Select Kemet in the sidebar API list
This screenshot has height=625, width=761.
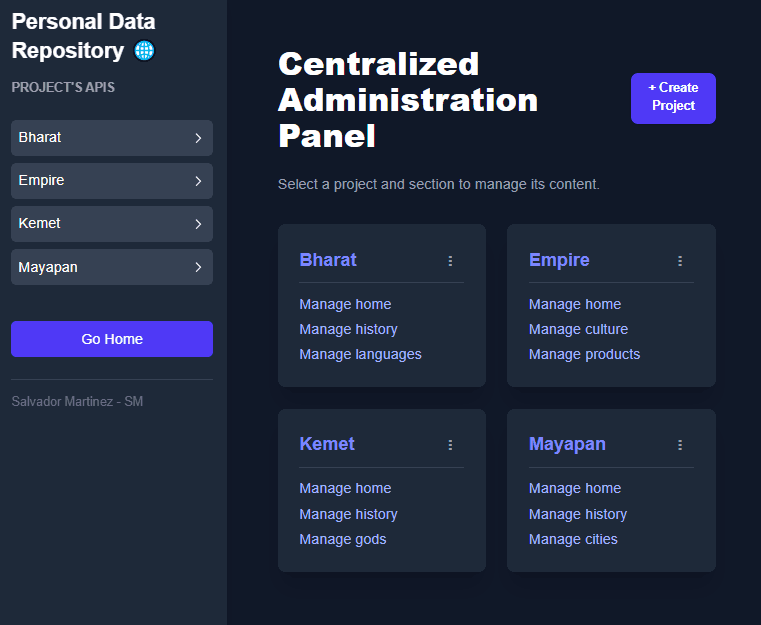[x=112, y=224]
